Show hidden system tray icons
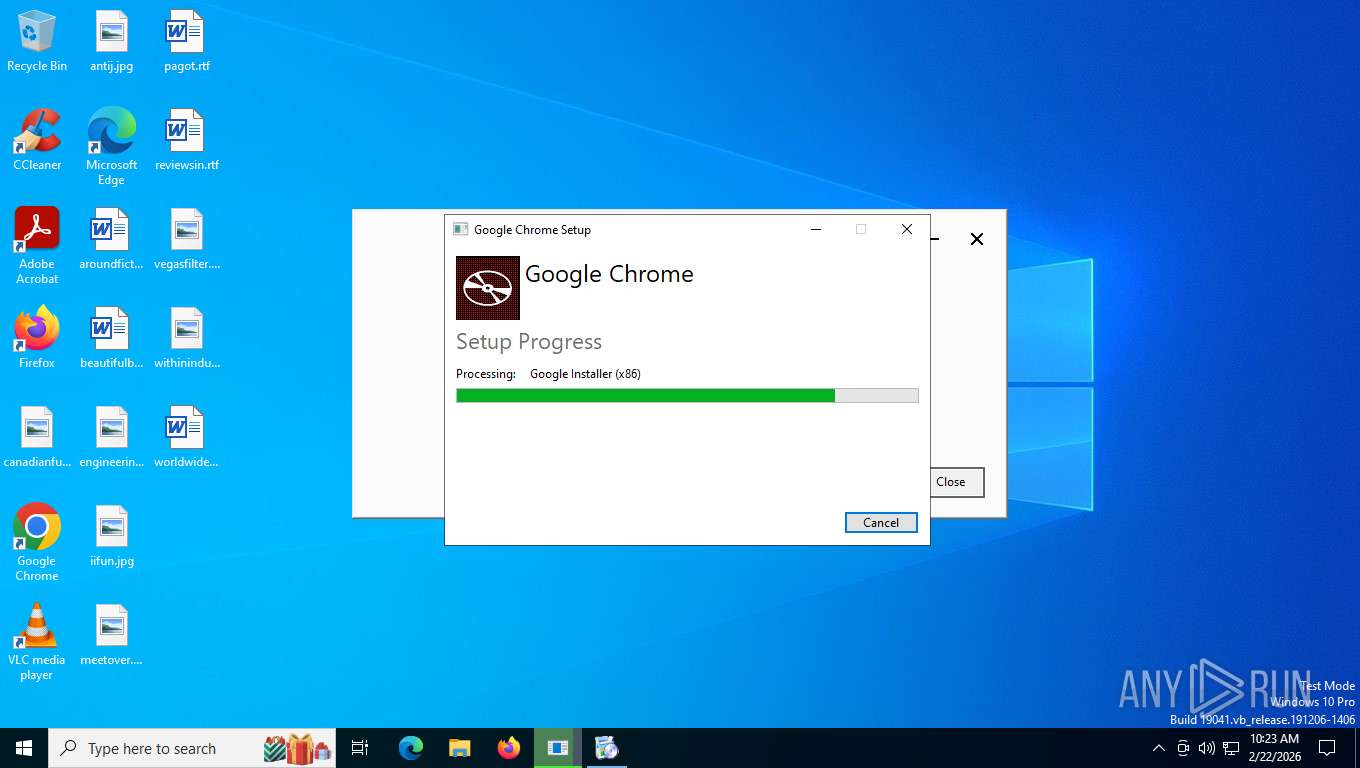Screen dimensions: 1360x768 (1159, 748)
